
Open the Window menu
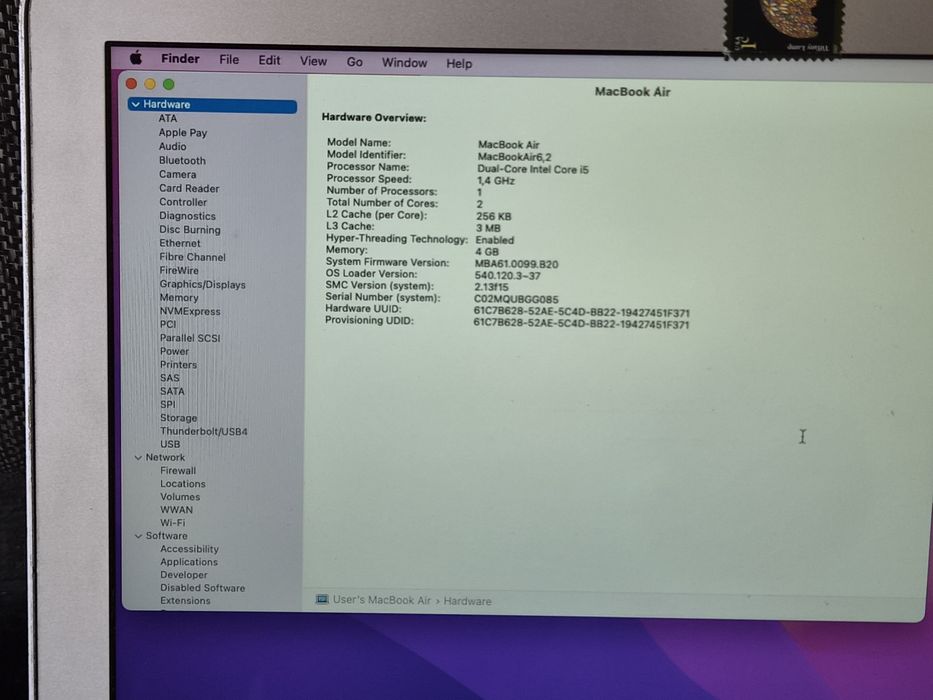[x=405, y=62]
